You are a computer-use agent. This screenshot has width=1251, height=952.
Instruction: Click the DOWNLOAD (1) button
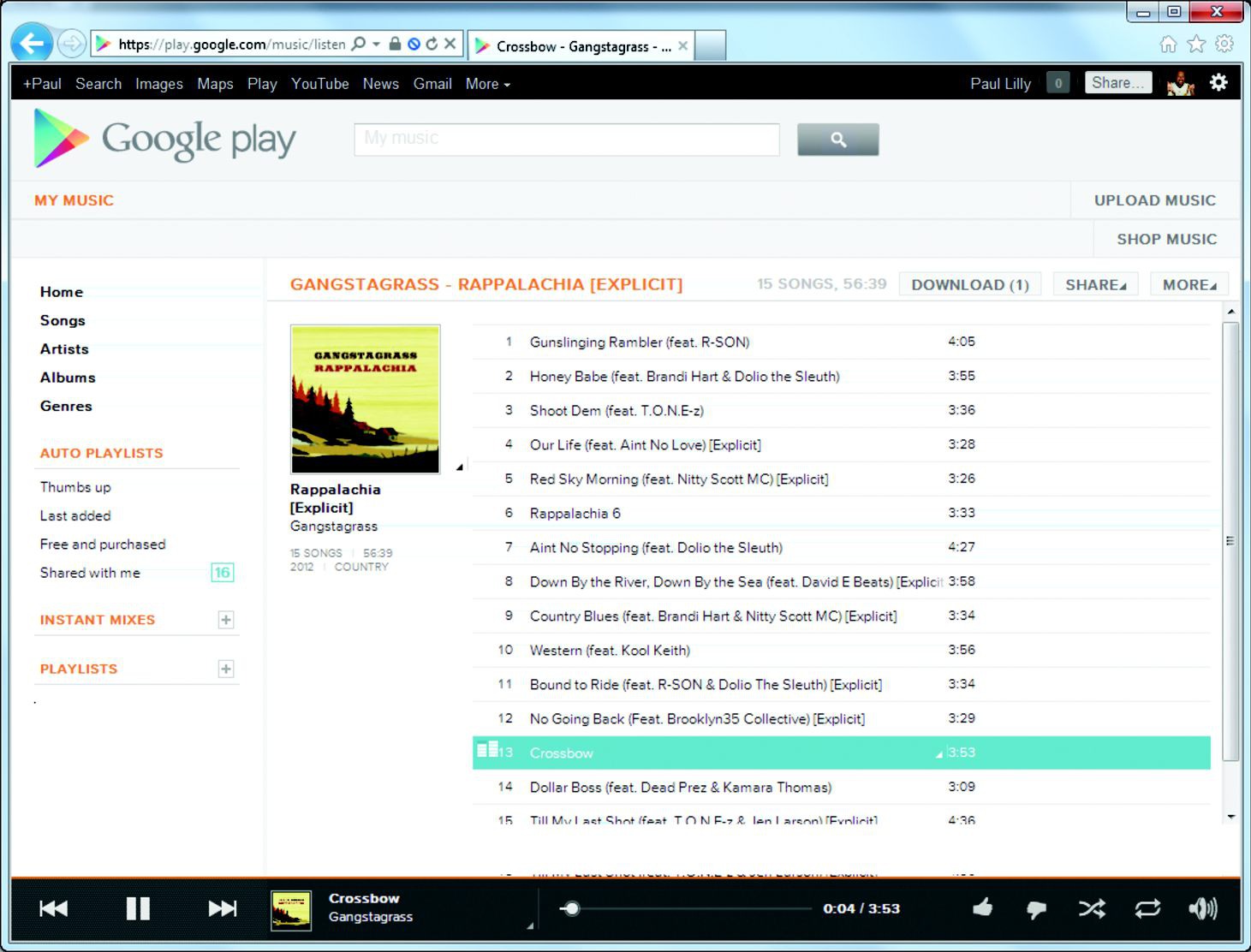(969, 285)
